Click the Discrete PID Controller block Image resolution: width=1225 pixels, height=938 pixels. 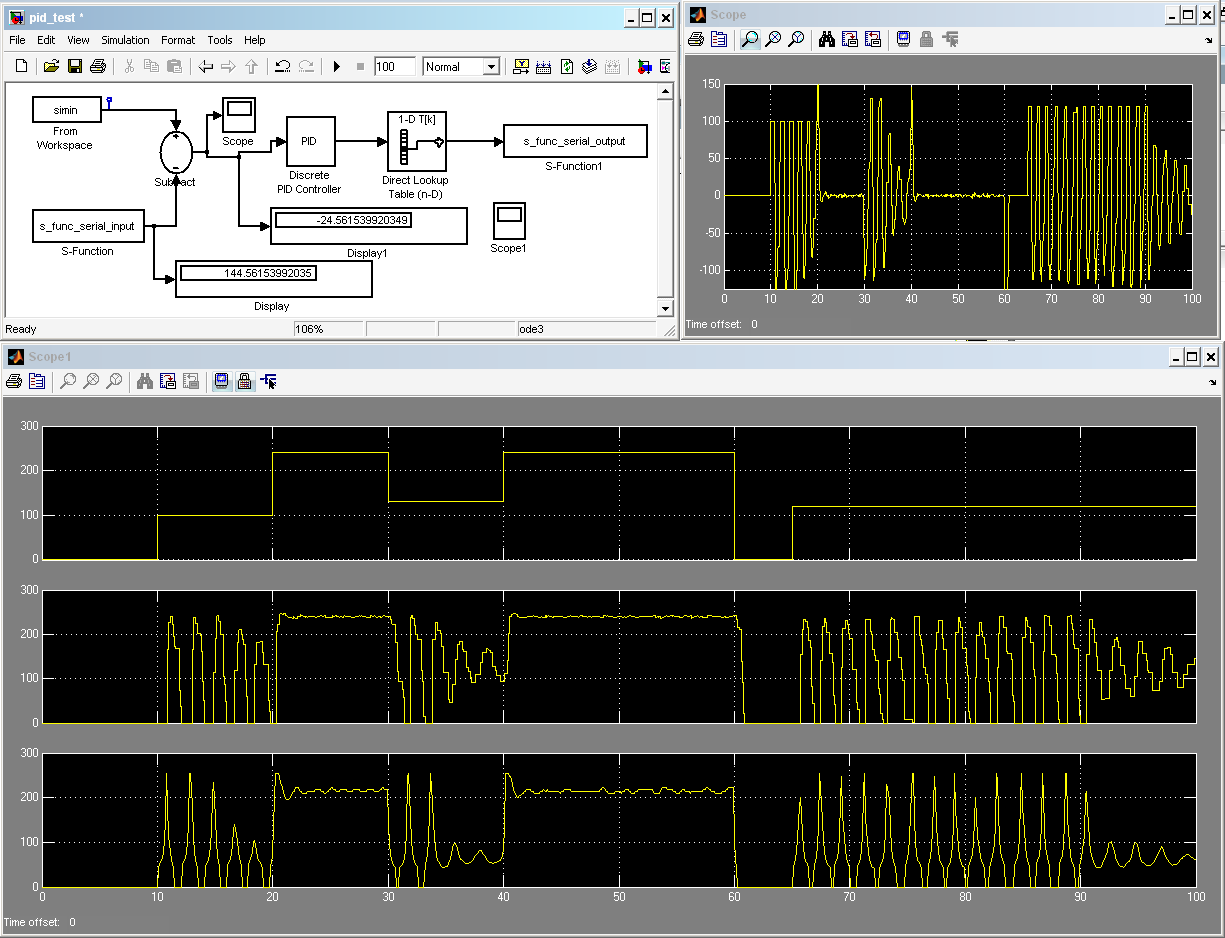[x=310, y=141]
